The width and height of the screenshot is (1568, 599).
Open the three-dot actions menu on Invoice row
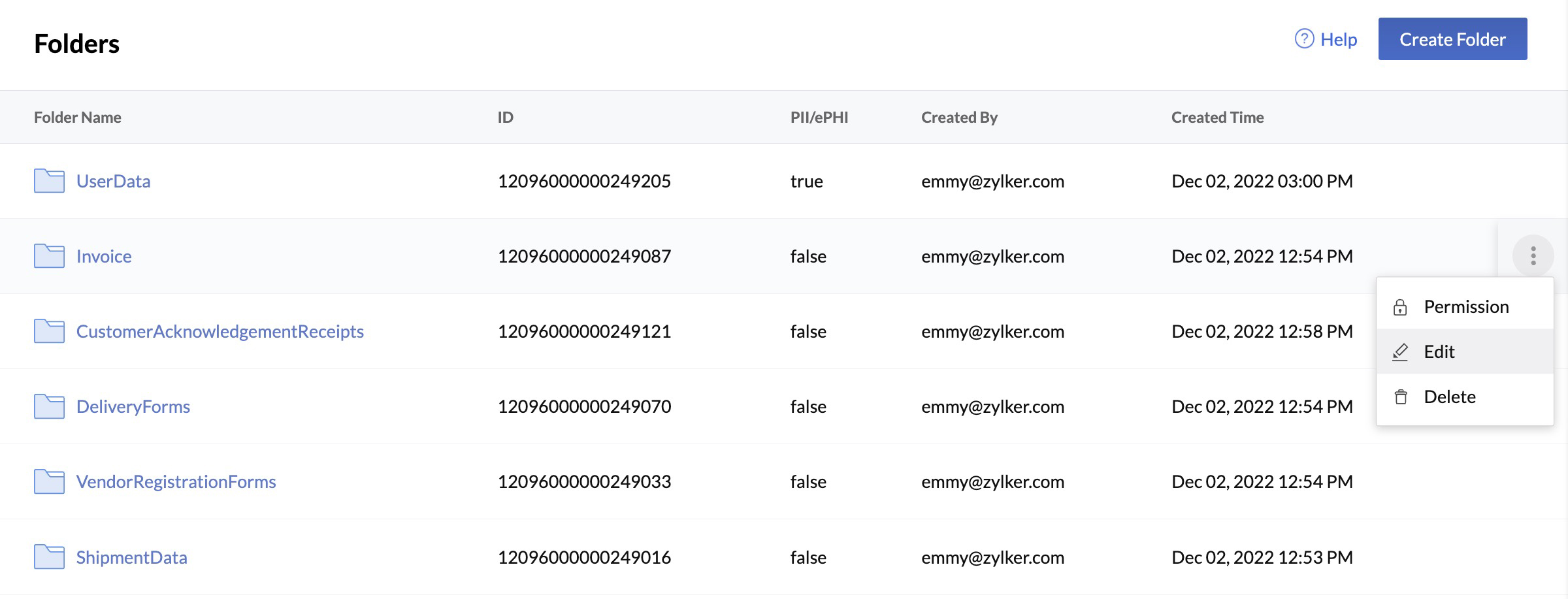(x=1534, y=256)
